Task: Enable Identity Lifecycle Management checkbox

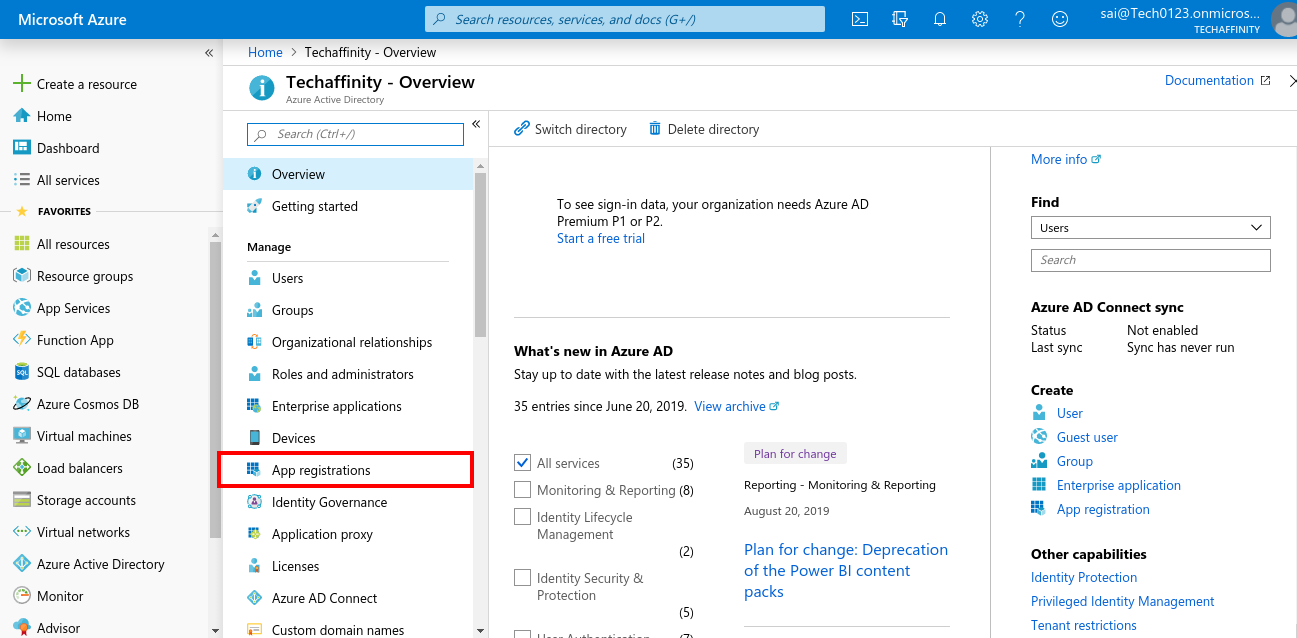Action: coord(522,517)
